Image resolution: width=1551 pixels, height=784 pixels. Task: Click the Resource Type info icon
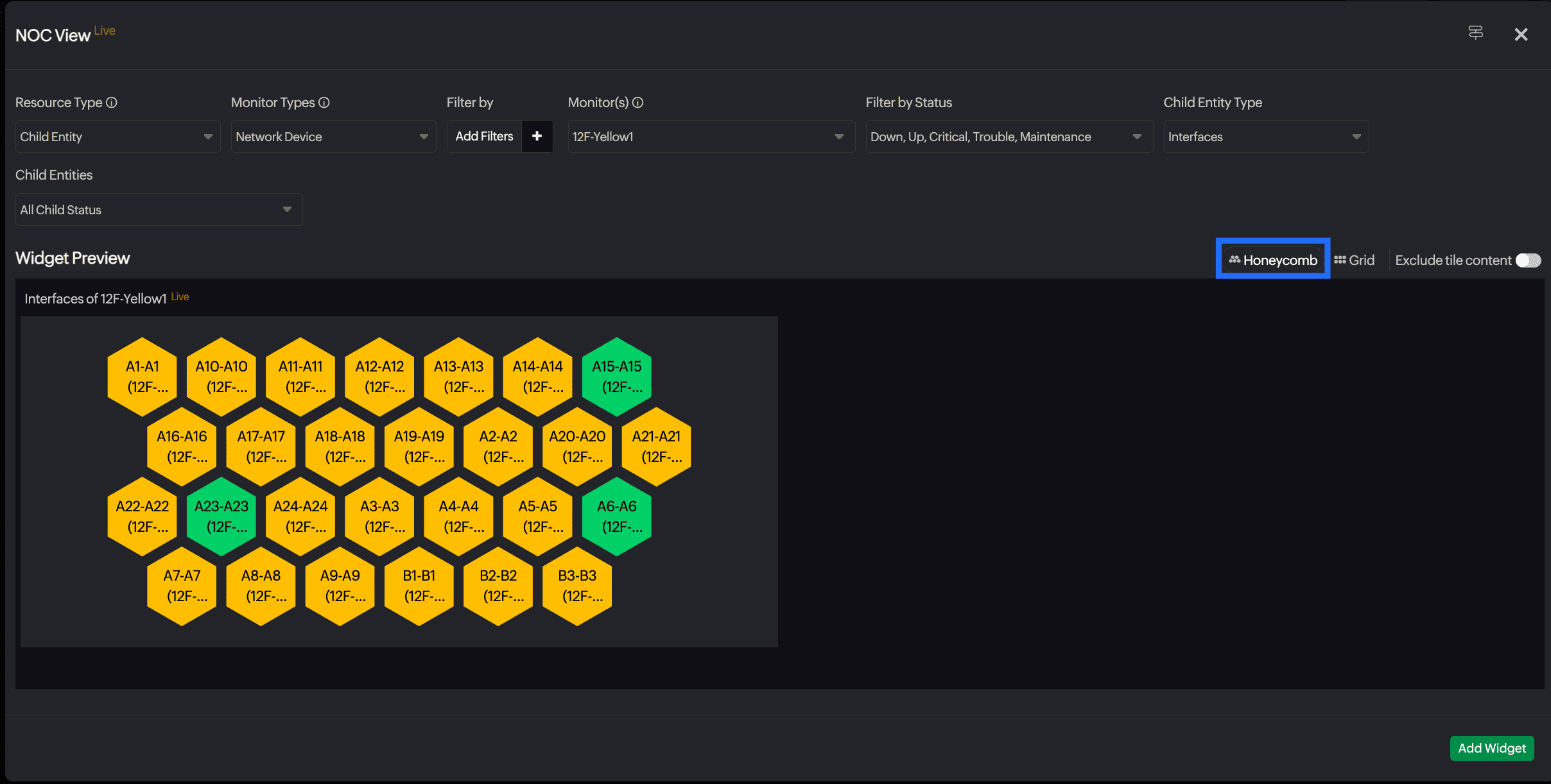pyautogui.click(x=112, y=103)
